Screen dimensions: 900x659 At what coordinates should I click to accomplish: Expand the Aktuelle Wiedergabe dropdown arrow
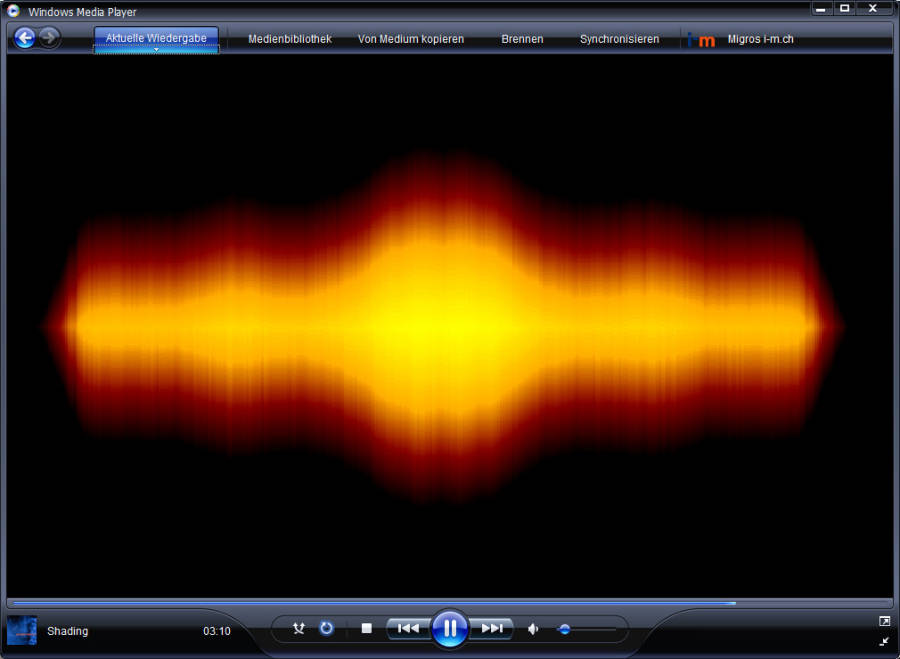click(156, 50)
